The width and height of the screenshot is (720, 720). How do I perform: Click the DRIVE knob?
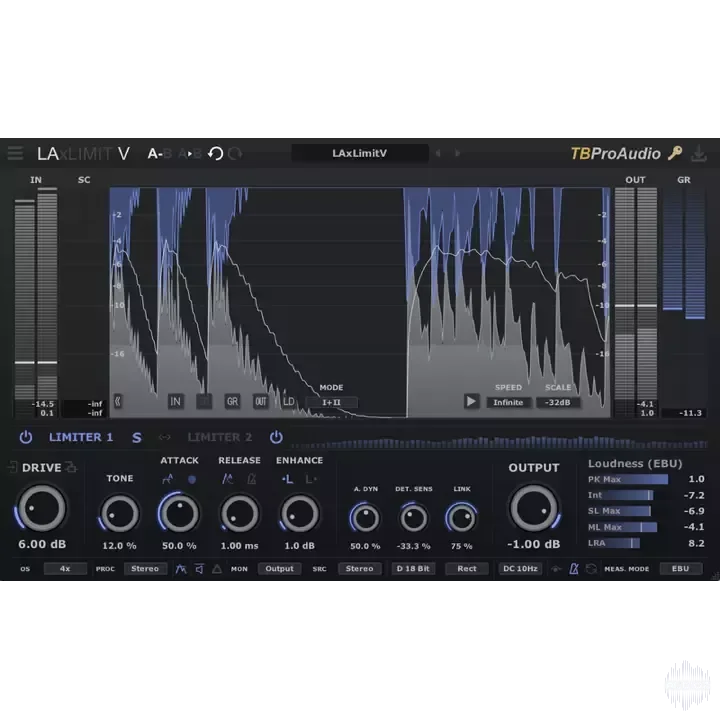(x=41, y=508)
